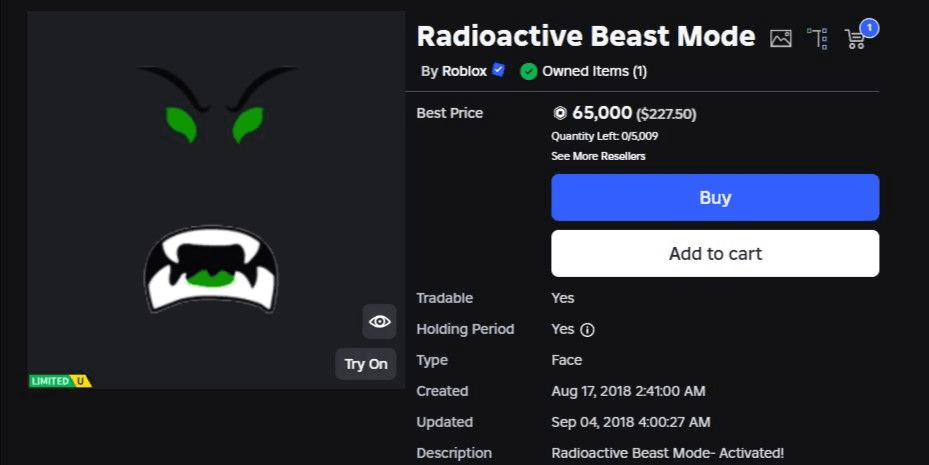The width and height of the screenshot is (929, 465).
Task: Click the Radioactive Beast Mode face thumbnail
Action: [x=216, y=200]
